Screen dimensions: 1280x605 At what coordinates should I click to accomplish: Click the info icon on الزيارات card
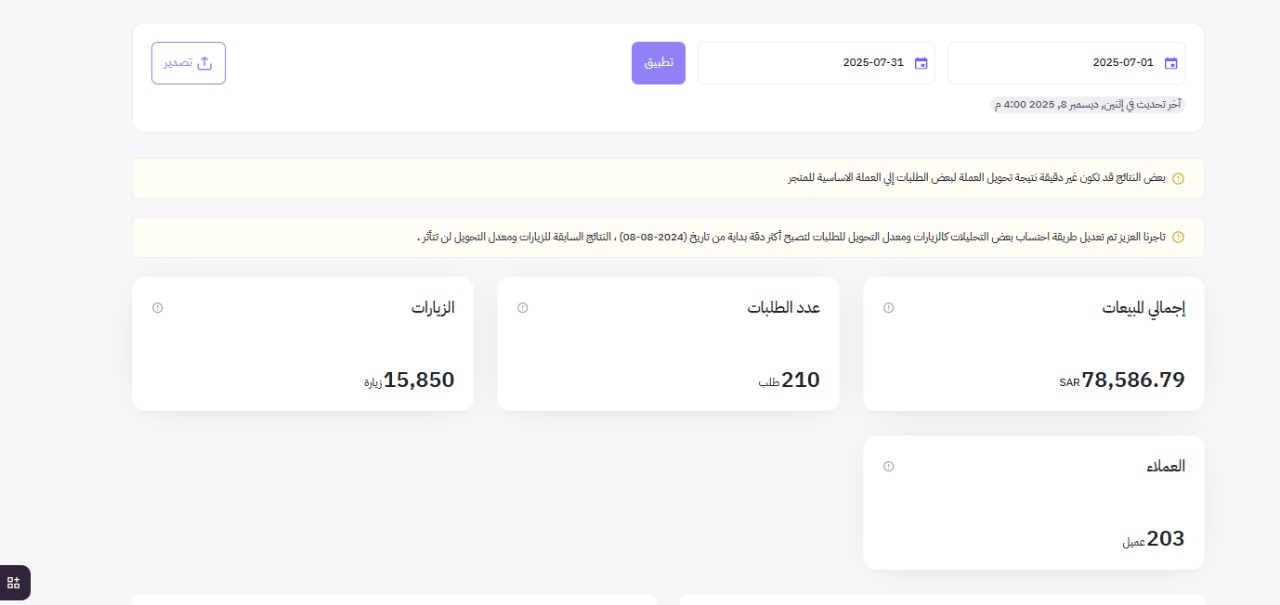coord(157,308)
